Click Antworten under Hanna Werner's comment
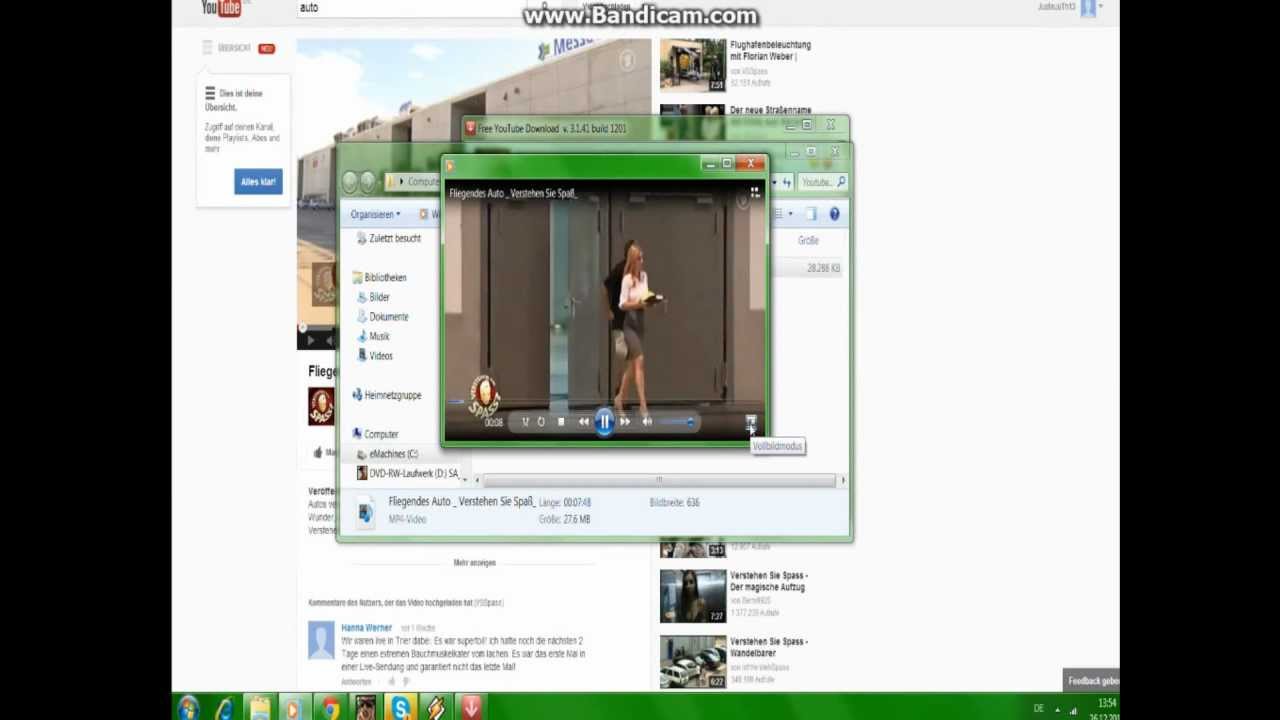Image resolution: width=1280 pixels, height=720 pixels. pyautogui.click(x=356, y=682)
